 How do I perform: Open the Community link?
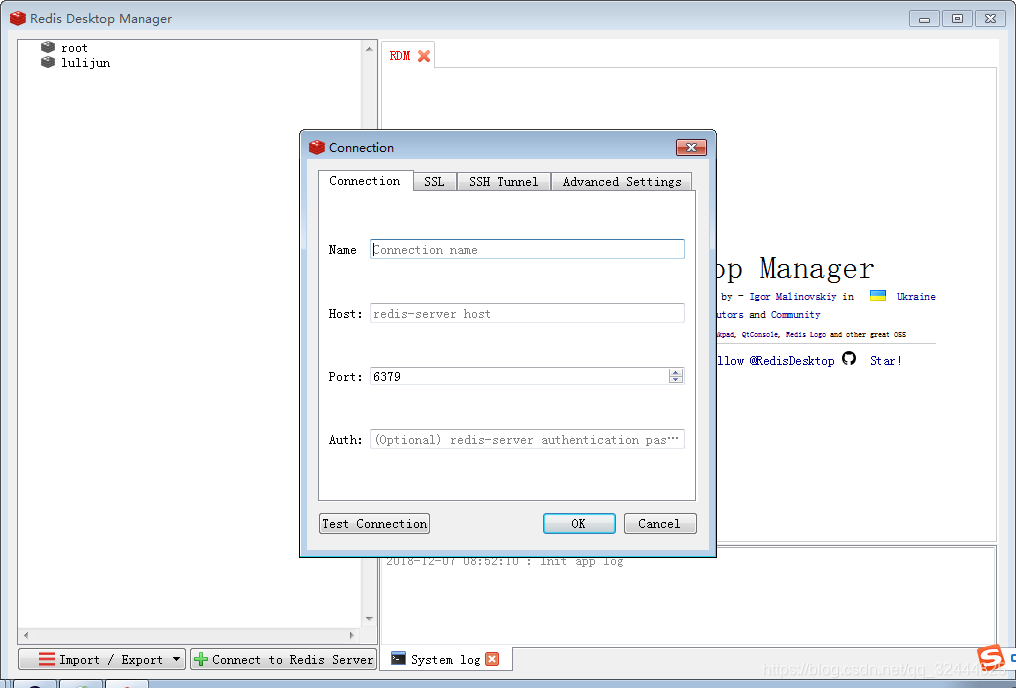pyautogui.click(x=795, y=315)
